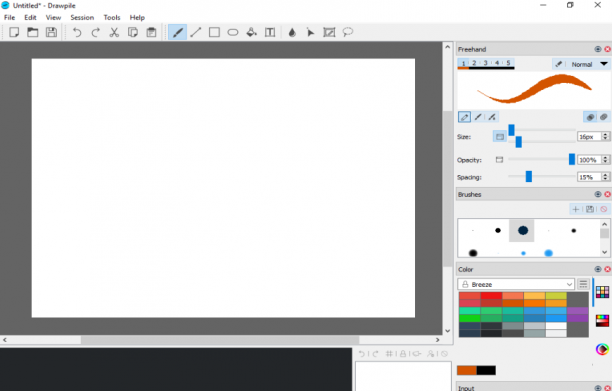Switch to the palette swatches color tab
Viewport: 612px width, 391px height.
click(602, 291)
